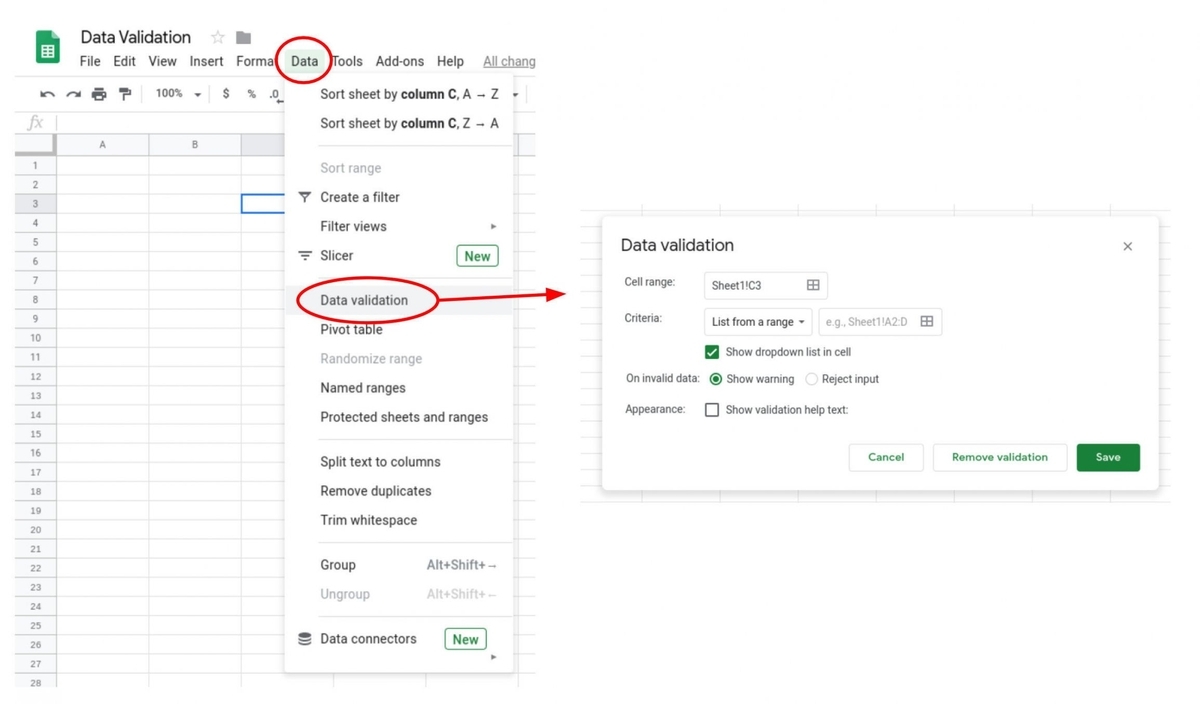This screenshot has height=704, width=1200.
Task: Save the data validation settings
Action: coord(1107,457)
